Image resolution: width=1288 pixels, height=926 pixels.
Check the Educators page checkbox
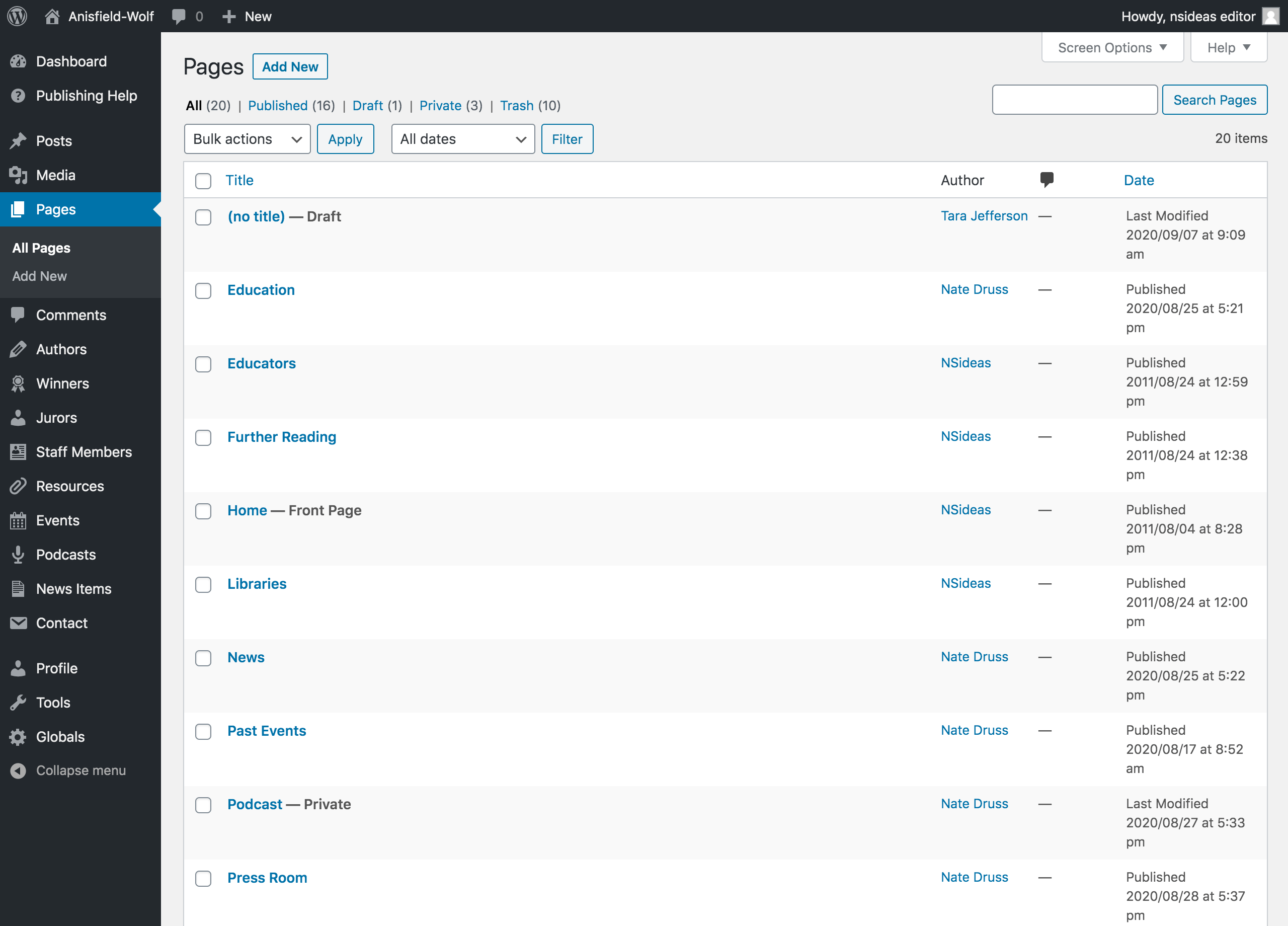click(203, 363)
